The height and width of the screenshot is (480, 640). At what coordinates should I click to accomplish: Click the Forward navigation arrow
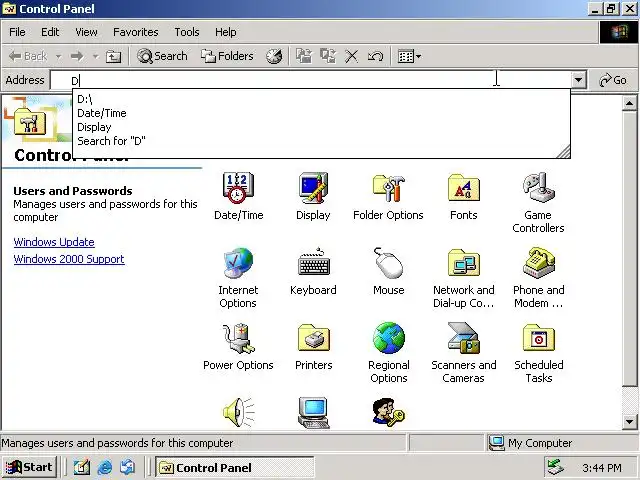point(77,56)
